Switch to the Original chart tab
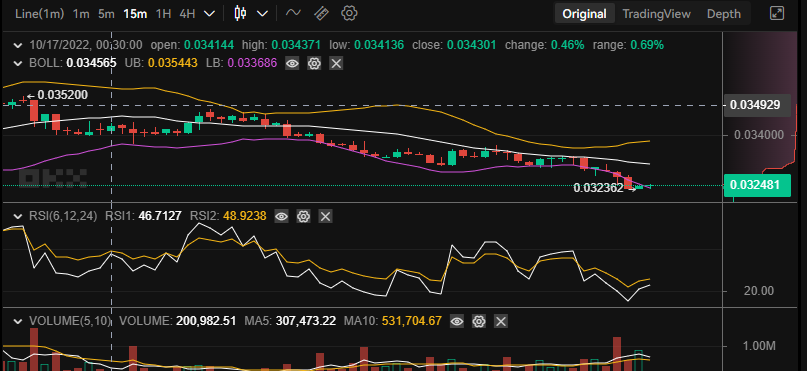The width and height of the screenshot is (807, 371). pyautogui.click(x=585, y=14)
